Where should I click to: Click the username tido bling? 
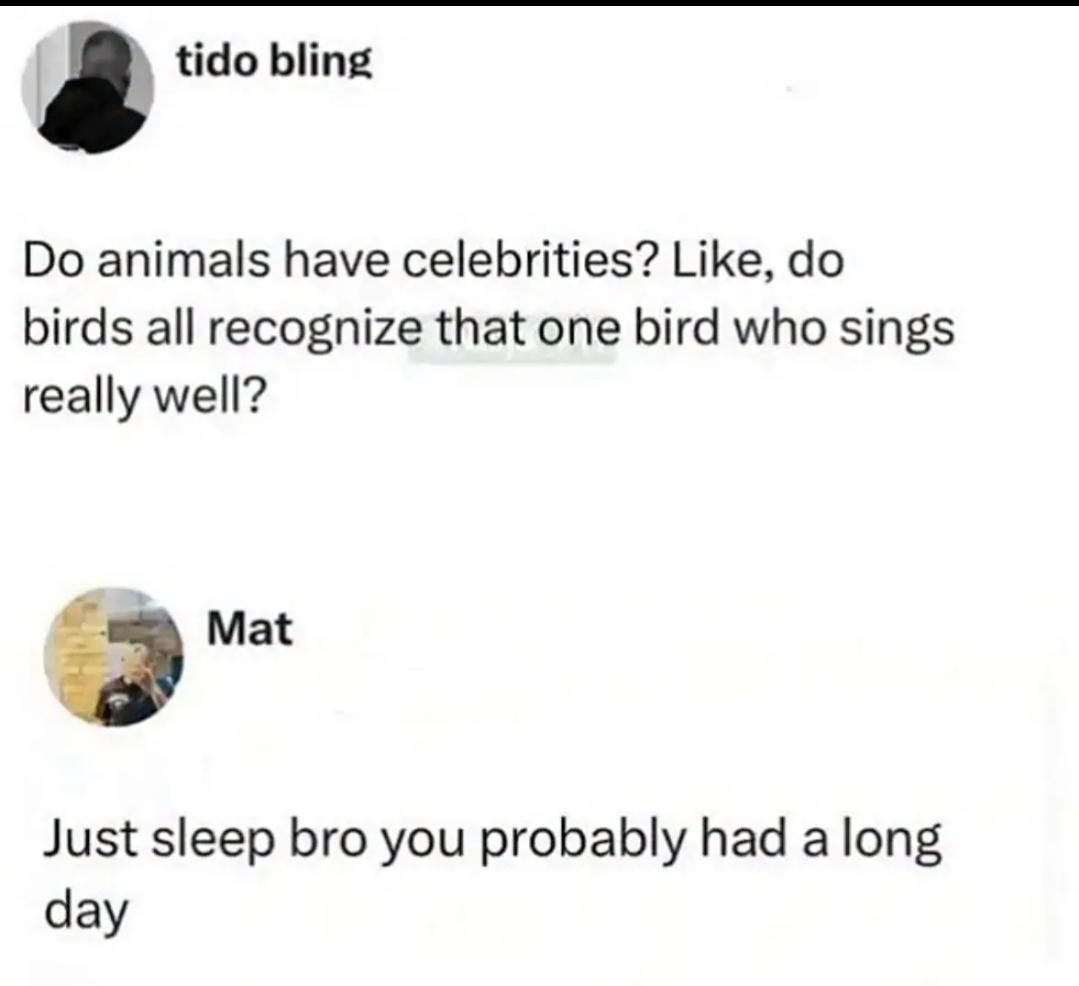click(x=274, y=63)
